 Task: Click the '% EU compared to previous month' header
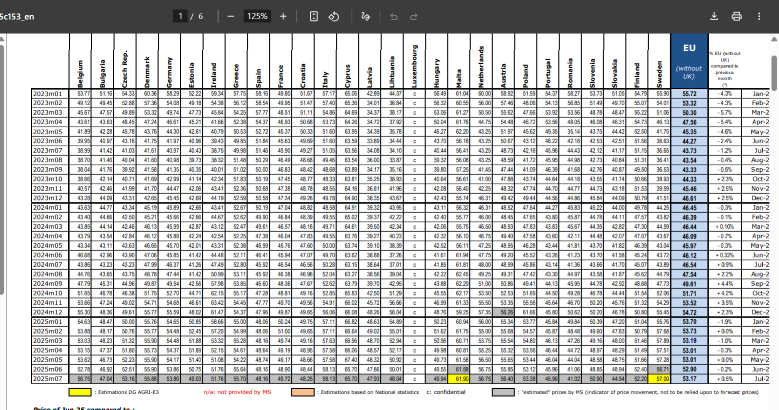click(x=724, y=69)
